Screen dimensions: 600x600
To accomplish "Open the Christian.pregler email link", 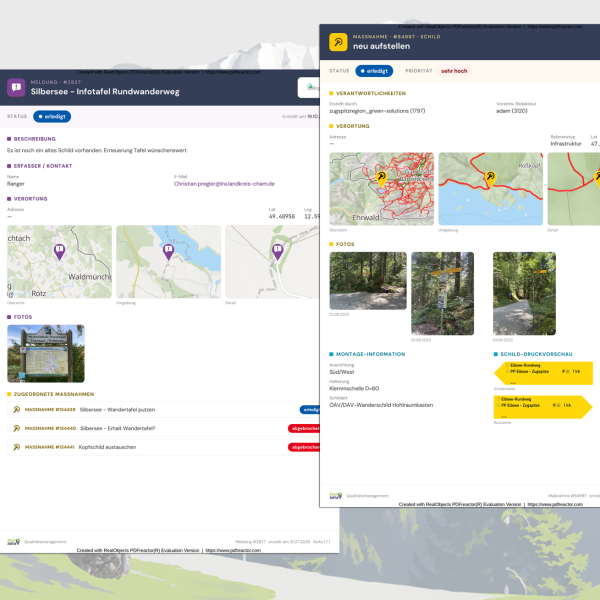I will (224, 184).
